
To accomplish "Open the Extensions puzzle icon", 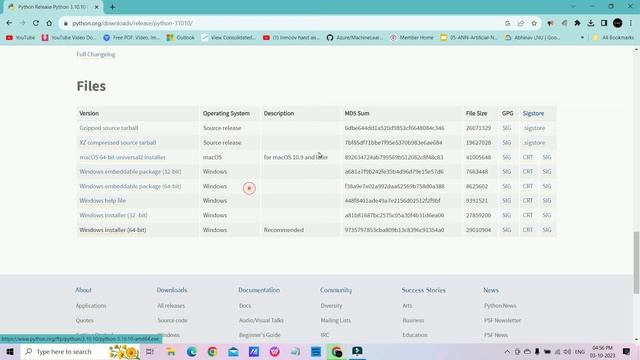I will pos(577,23).
